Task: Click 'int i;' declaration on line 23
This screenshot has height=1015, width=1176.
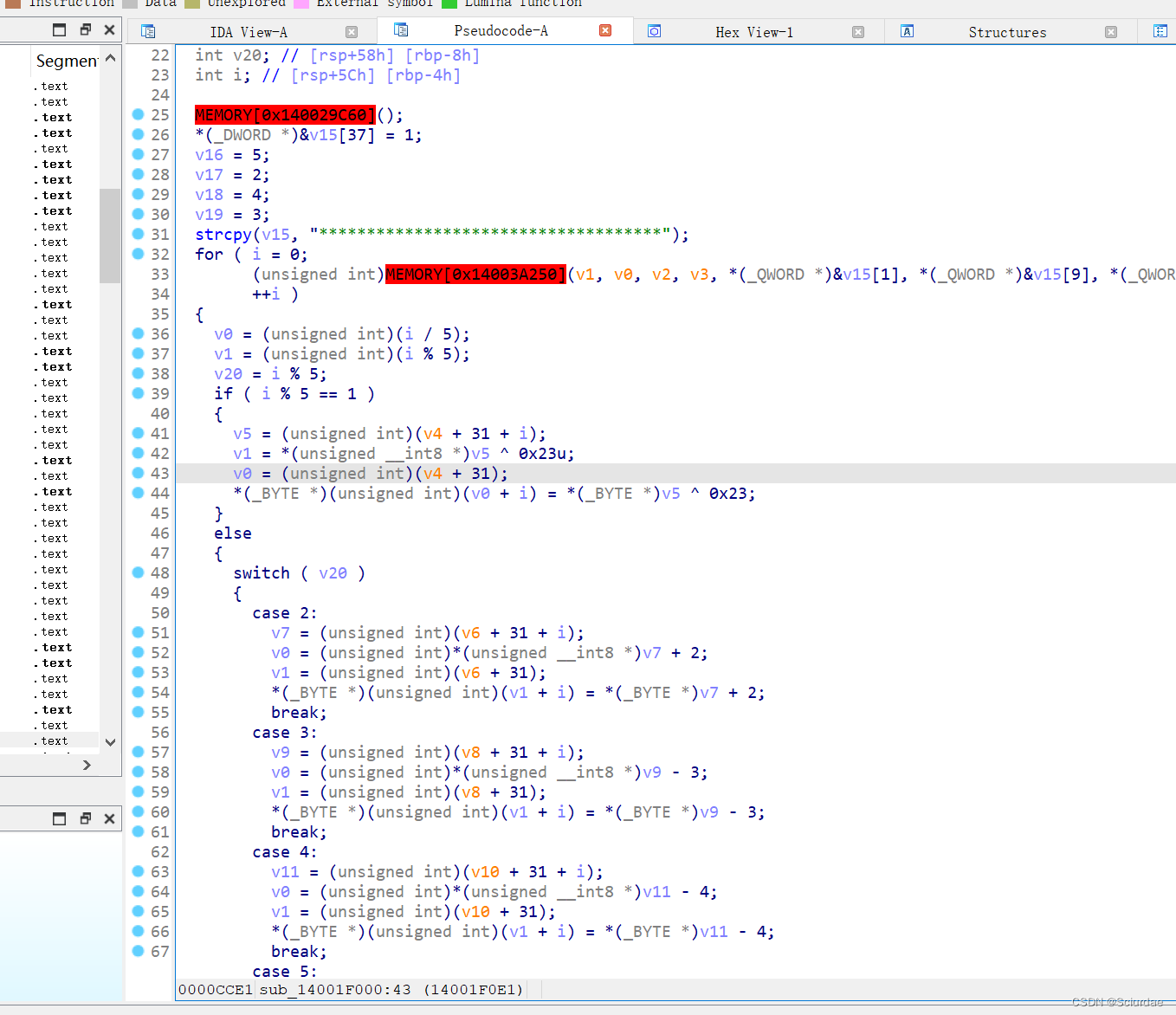Action: point(223,75)
